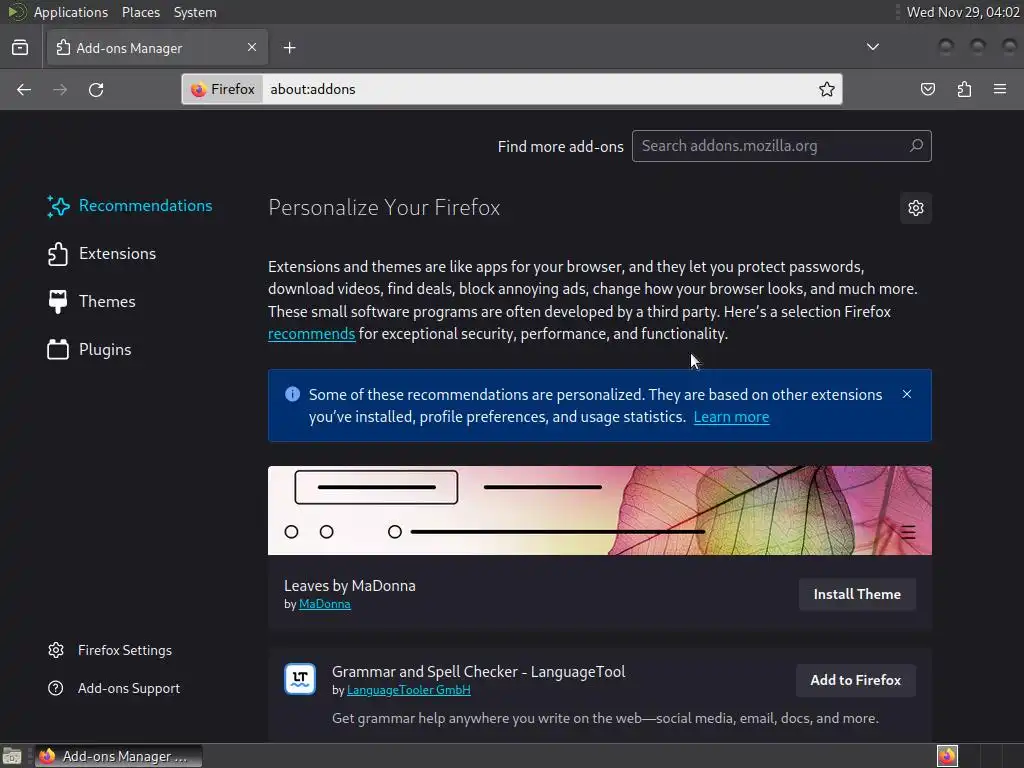Click the clock showing Wed Nov 29

(x=963, y=12)
